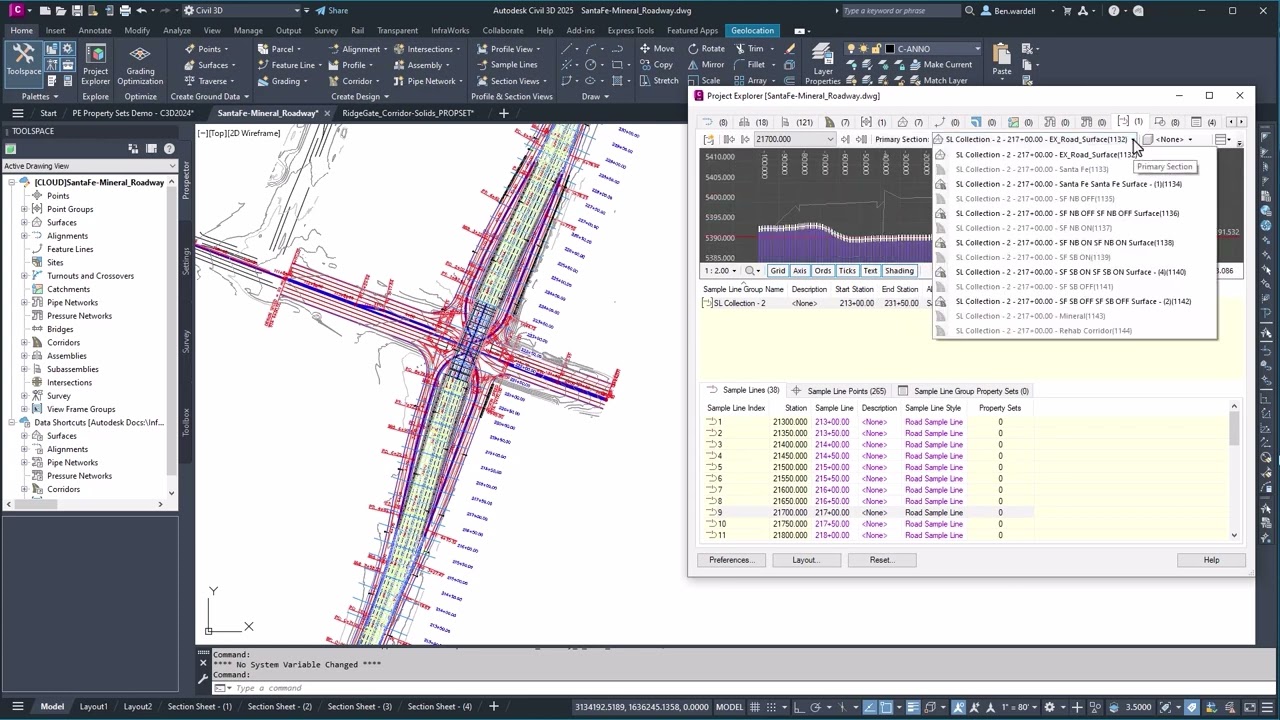Go to previous station arrow in Project Explorer
This screenshot has height=720, width=1280.
745,139
